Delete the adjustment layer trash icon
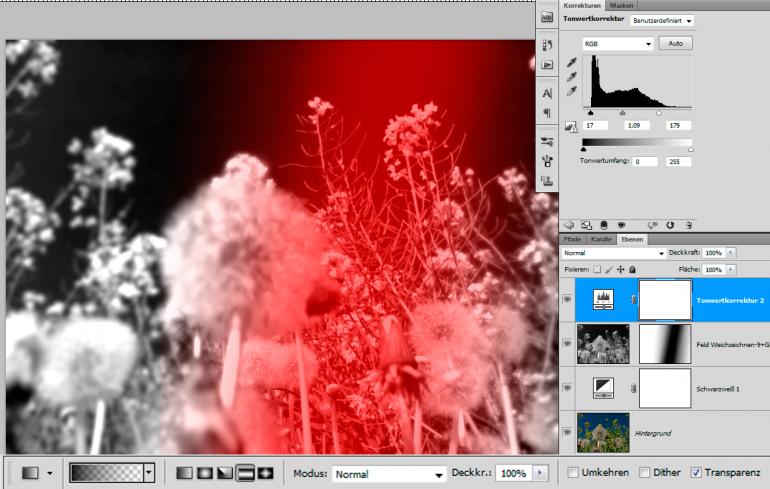Image resolution: width=770 pixels, height=489 pixels. (x=688, y=225)
